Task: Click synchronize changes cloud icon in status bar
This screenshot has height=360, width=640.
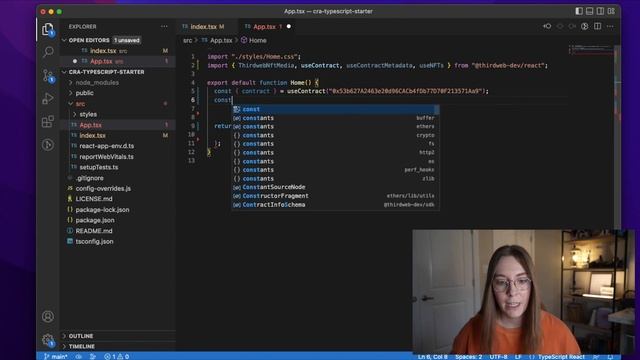Action: (x=78, y=356)
